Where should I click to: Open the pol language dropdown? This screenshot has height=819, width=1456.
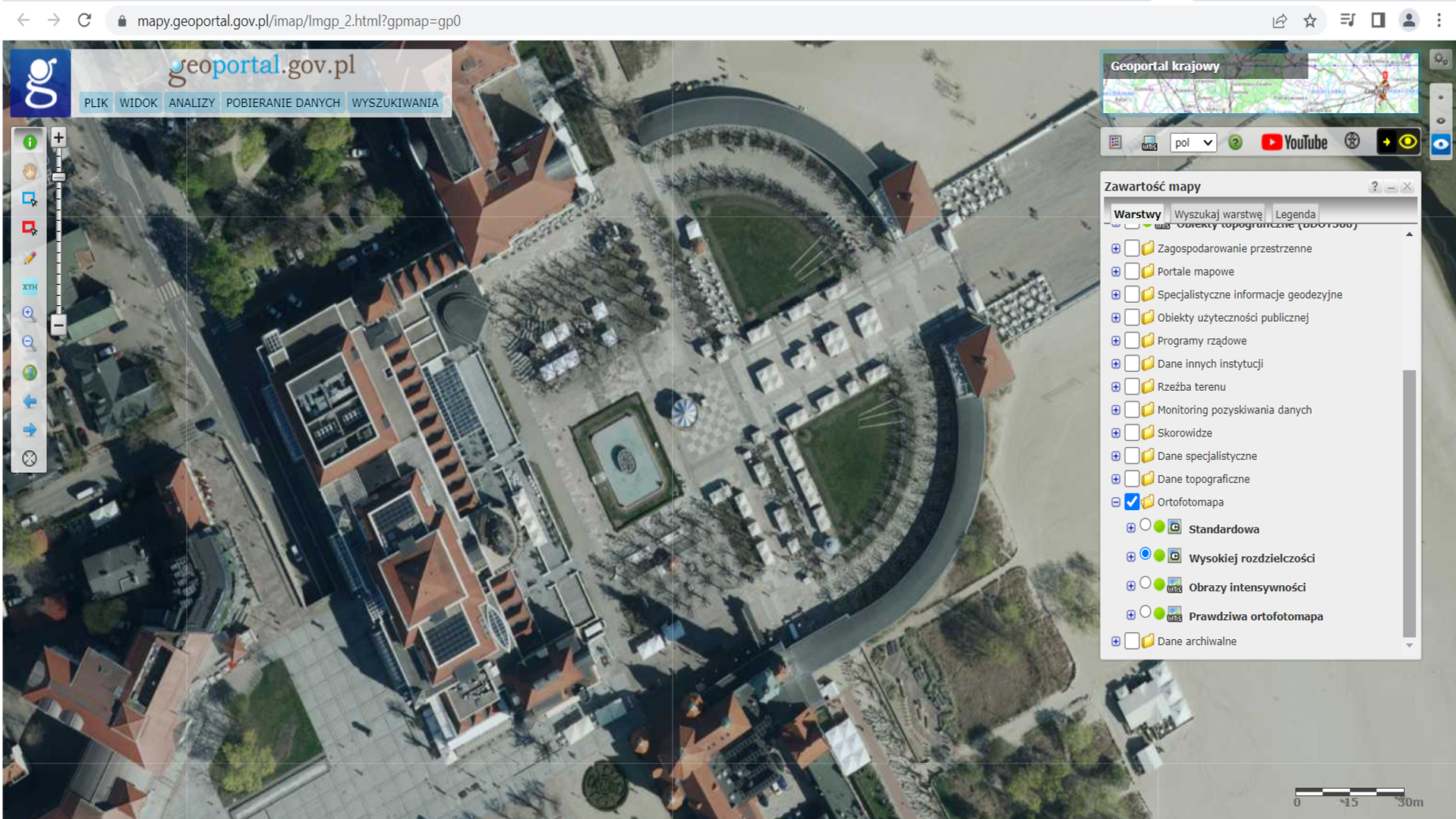tap(1193, 143)
